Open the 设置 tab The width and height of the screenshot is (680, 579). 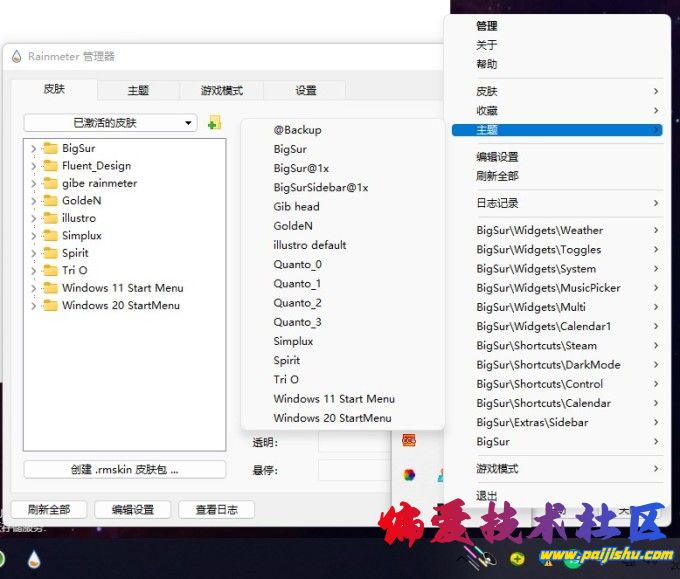[x=305, y=90]
